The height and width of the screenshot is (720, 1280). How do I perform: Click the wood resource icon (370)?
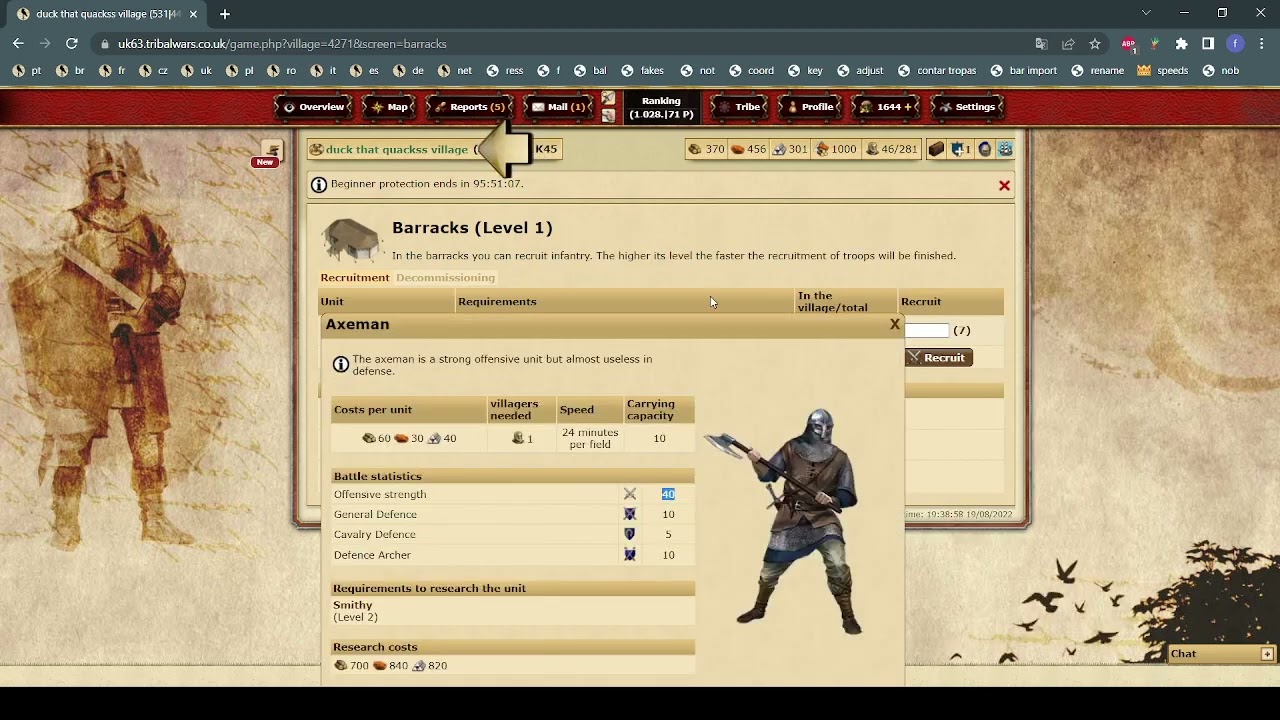[694, 149]
